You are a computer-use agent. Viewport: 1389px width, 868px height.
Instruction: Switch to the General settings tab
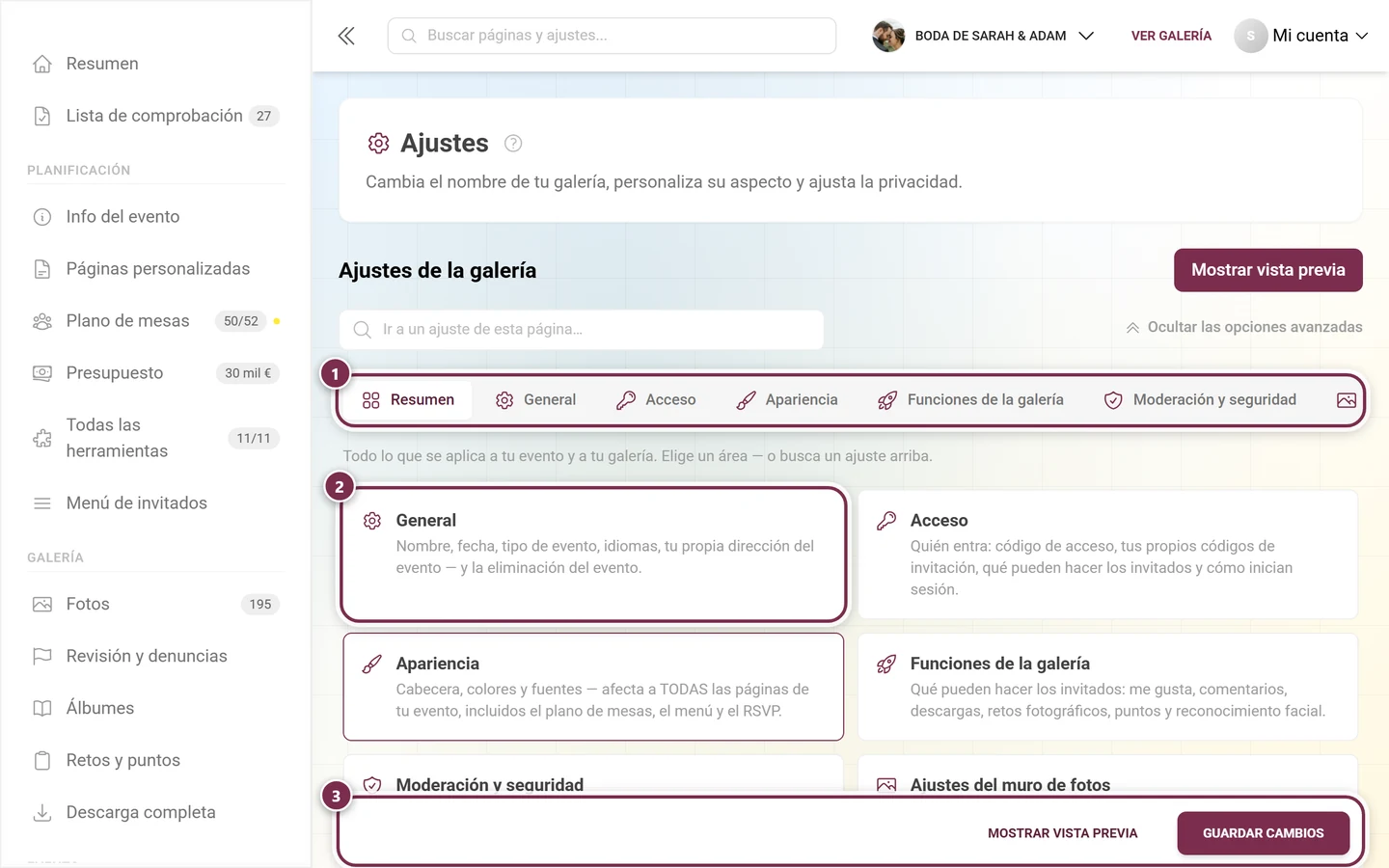[x=535, y=400]
